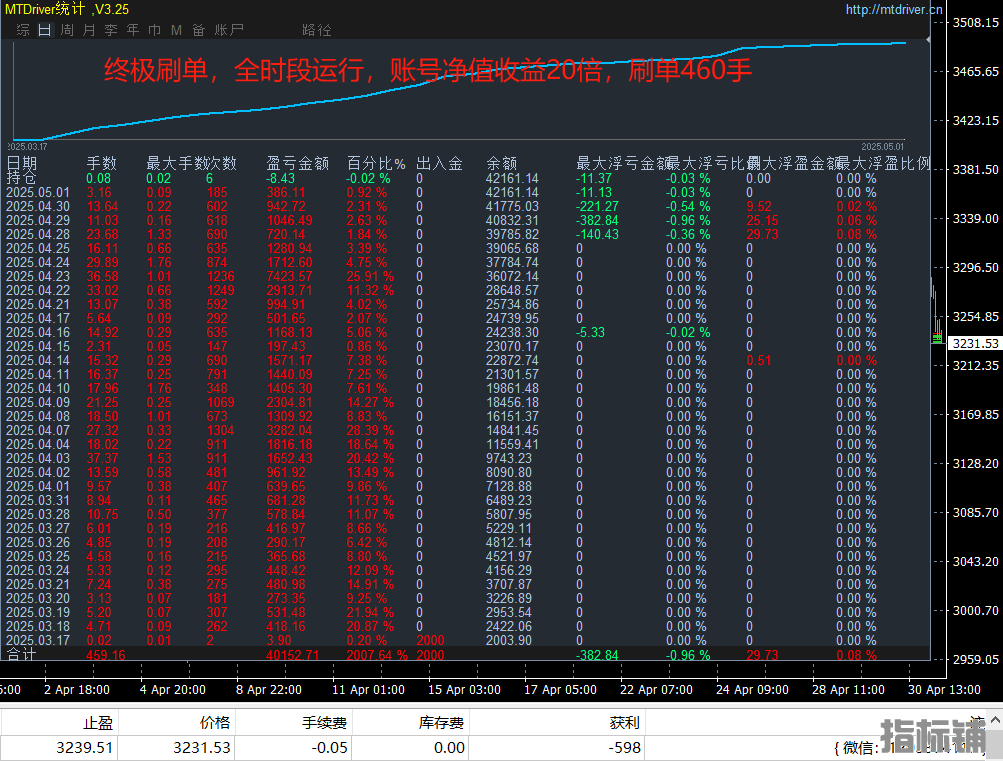Click the scroll-up chevron in bottom-right corner
The width and height of the screenshot is (1003, 761).
(995, 720)
